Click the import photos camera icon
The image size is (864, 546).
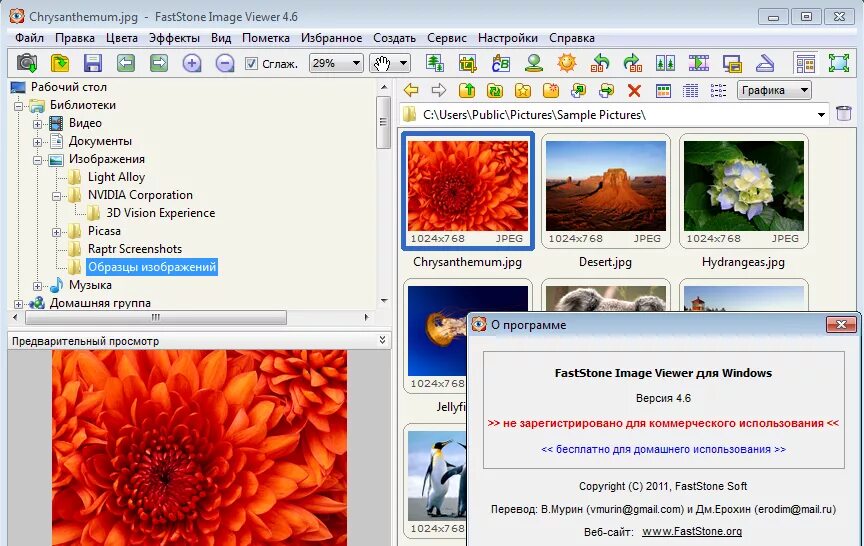coord(26,63)
